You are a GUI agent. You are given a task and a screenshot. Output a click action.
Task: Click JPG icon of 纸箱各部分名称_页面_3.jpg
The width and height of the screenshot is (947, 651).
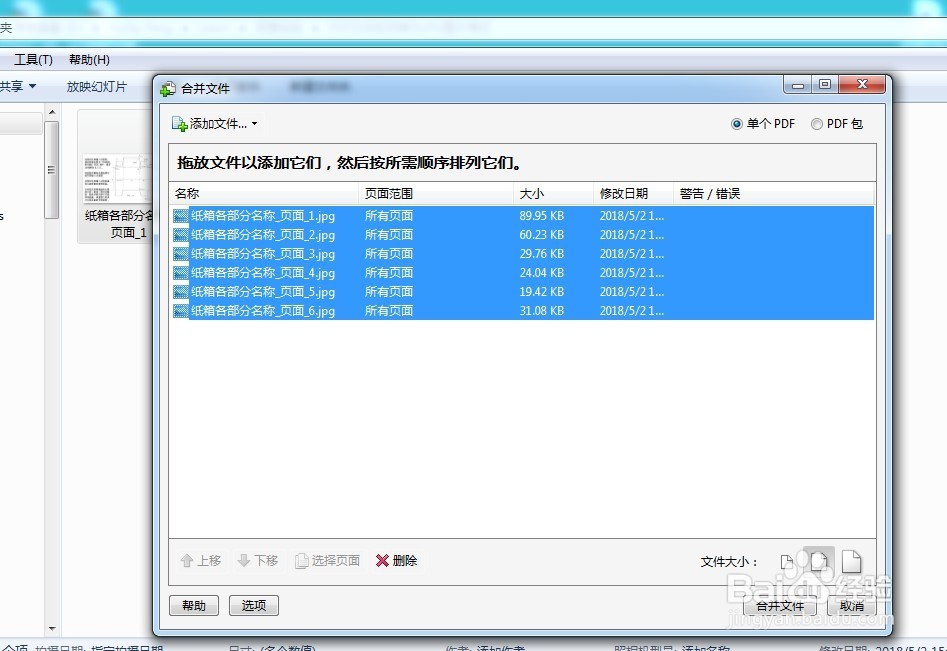[181, 254]
